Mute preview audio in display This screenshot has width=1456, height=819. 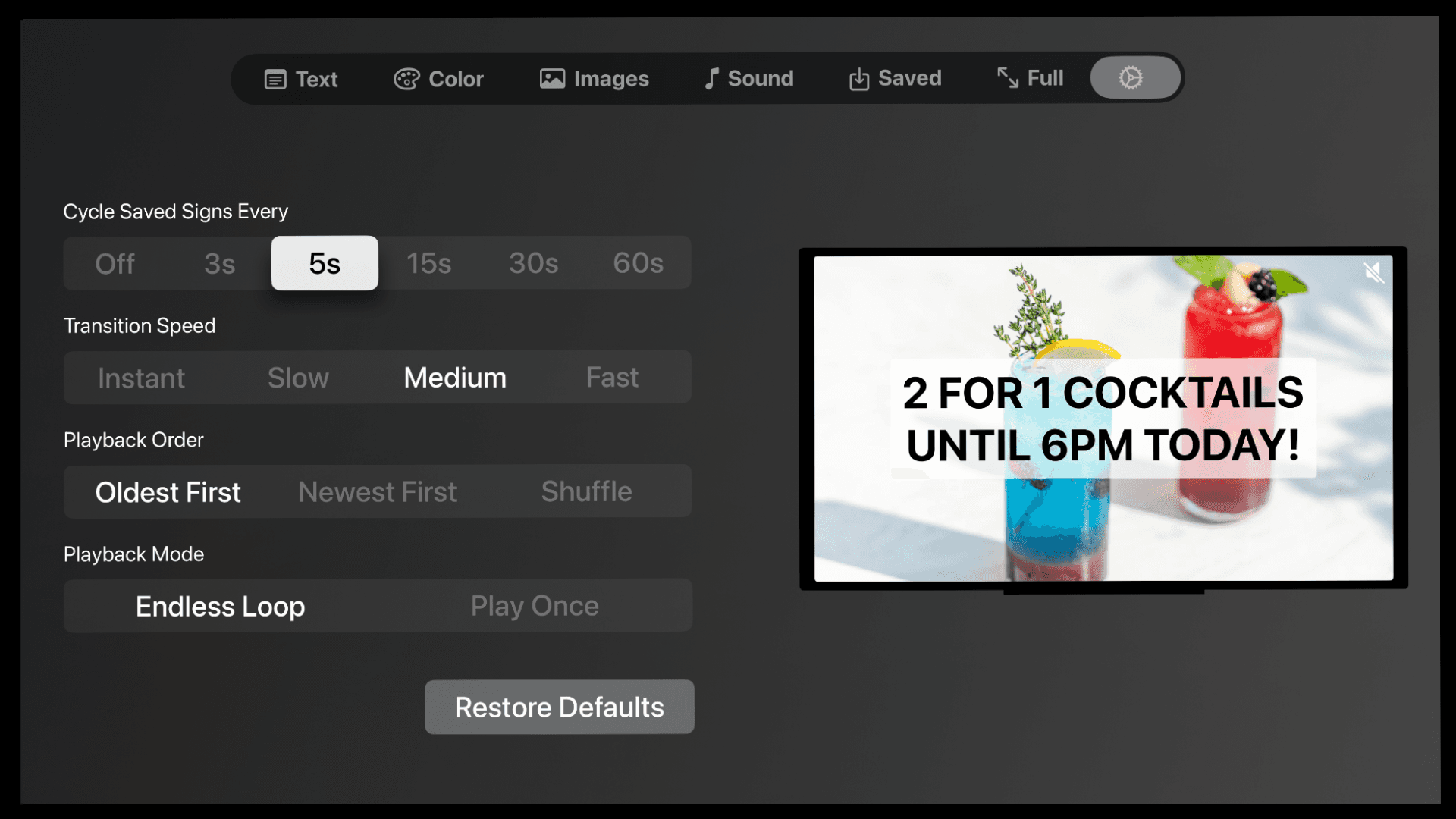[x=1372, y=272]
